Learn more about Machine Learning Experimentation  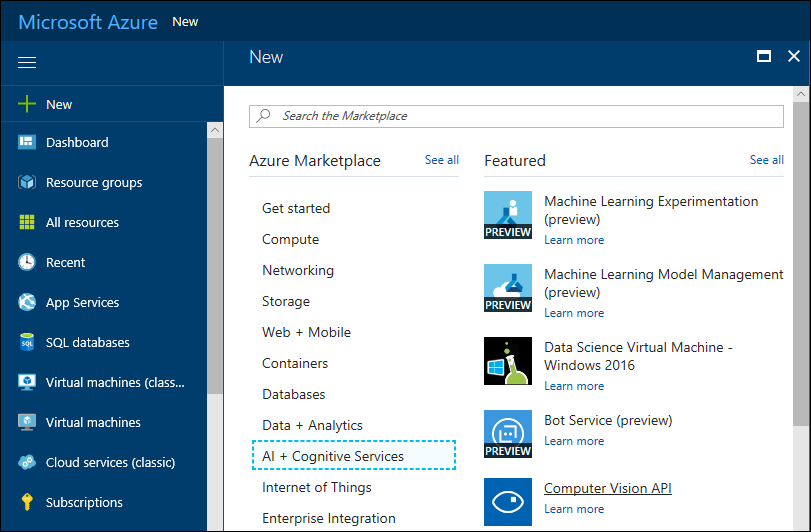(574, 240)
